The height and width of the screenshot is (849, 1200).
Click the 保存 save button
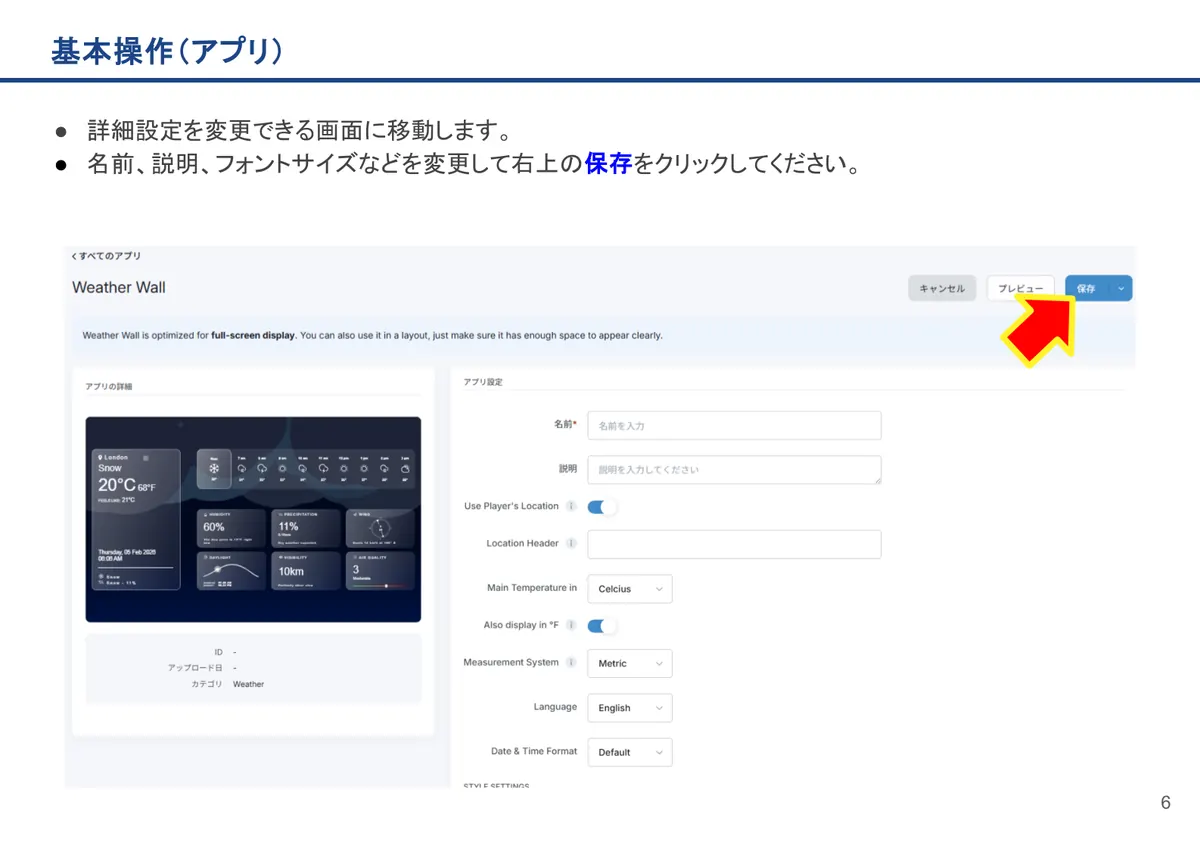coord(1087,288)
